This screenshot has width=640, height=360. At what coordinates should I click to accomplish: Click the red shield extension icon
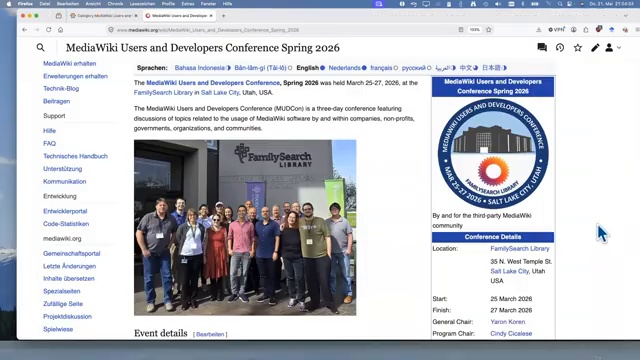599,29
